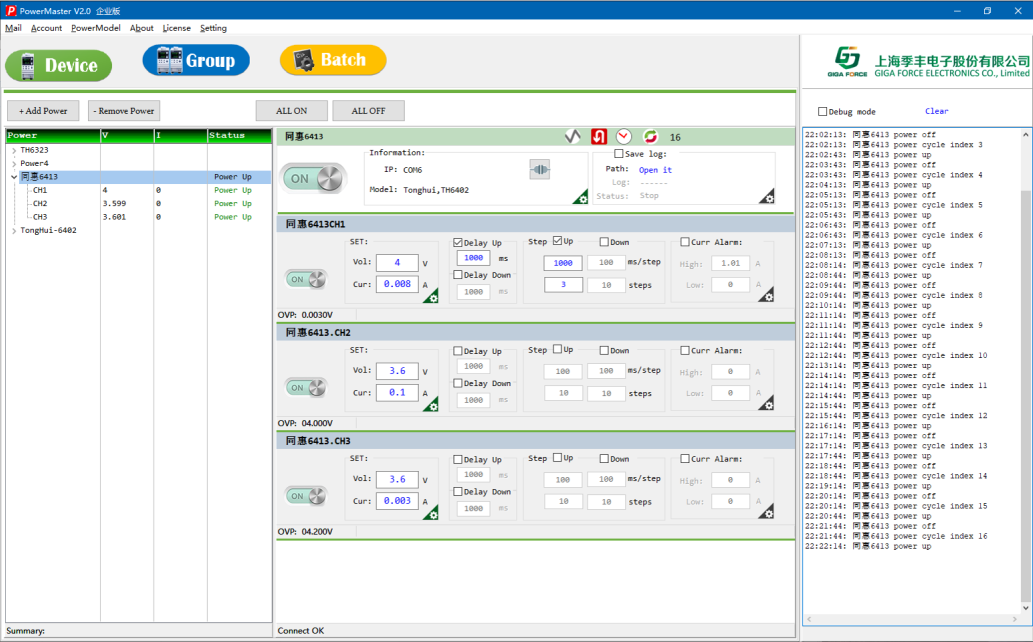Toggle the CH2 ON switch
The width and height of the screenshot is (1033, 642).
[306, 388]
